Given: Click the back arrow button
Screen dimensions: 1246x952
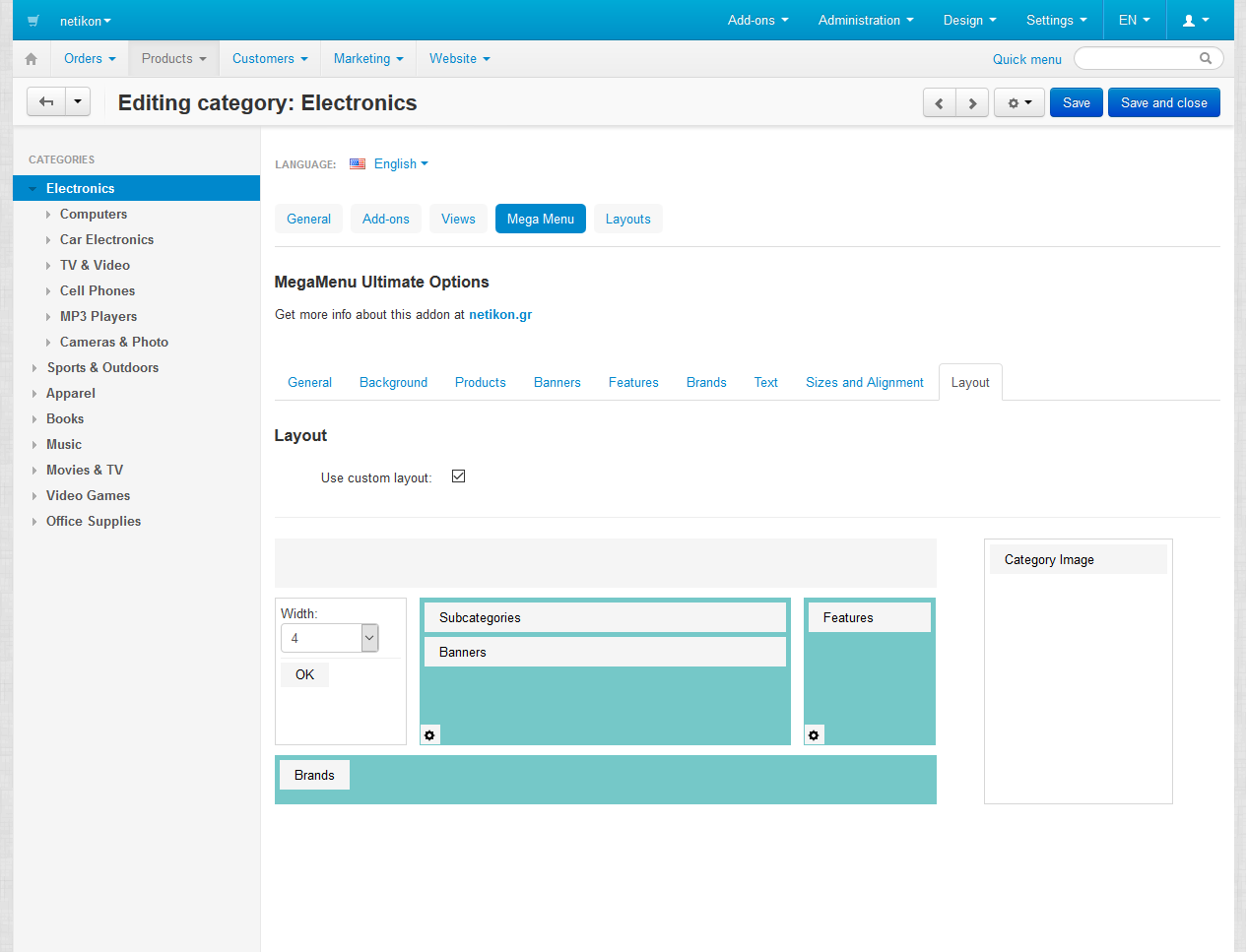Looking at the screenshot, I should (46, 102).
